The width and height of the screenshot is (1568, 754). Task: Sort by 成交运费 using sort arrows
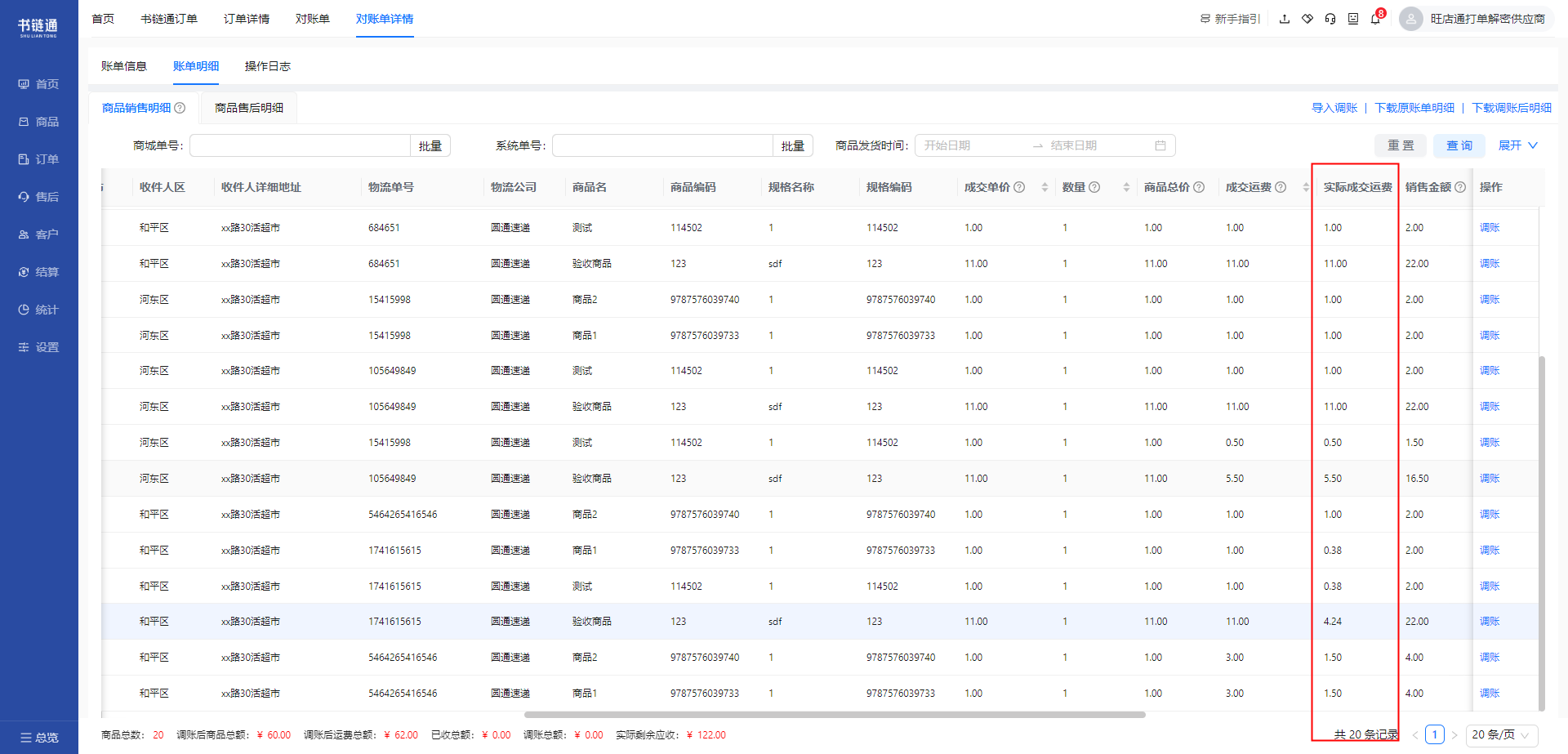pos(1306,187)
